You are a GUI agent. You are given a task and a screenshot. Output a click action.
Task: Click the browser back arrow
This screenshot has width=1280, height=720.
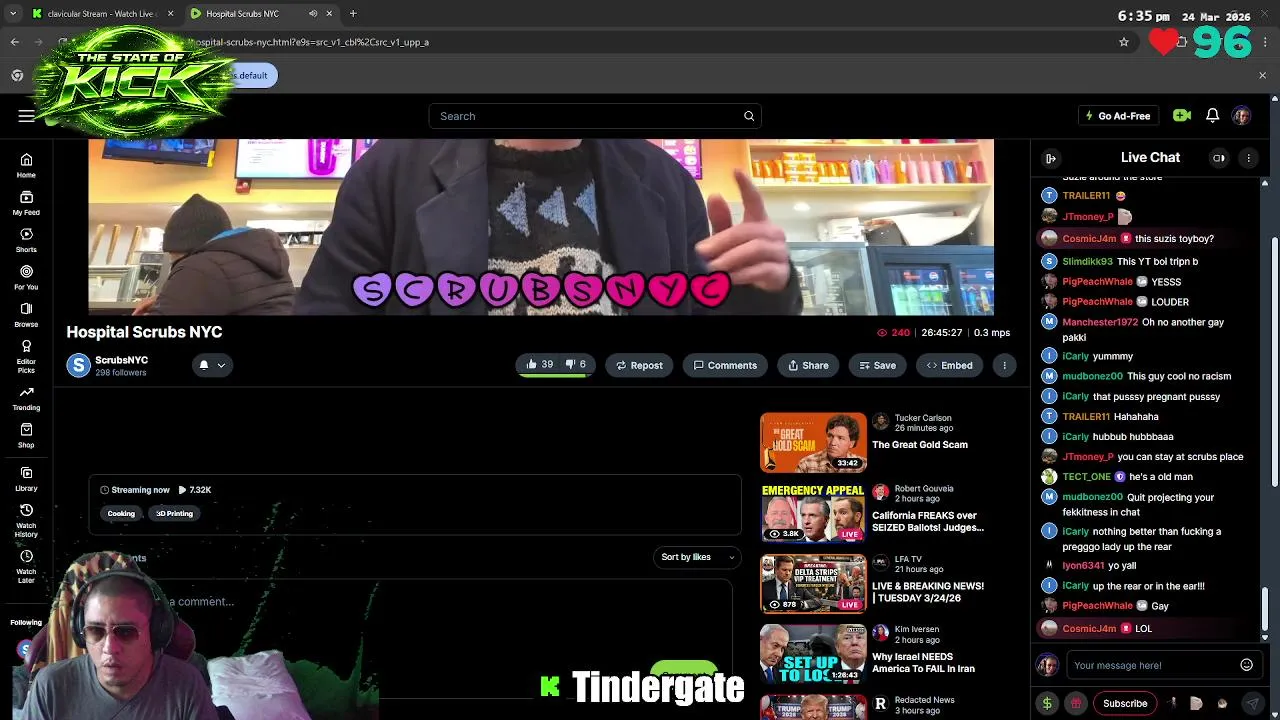click(15, 42)
